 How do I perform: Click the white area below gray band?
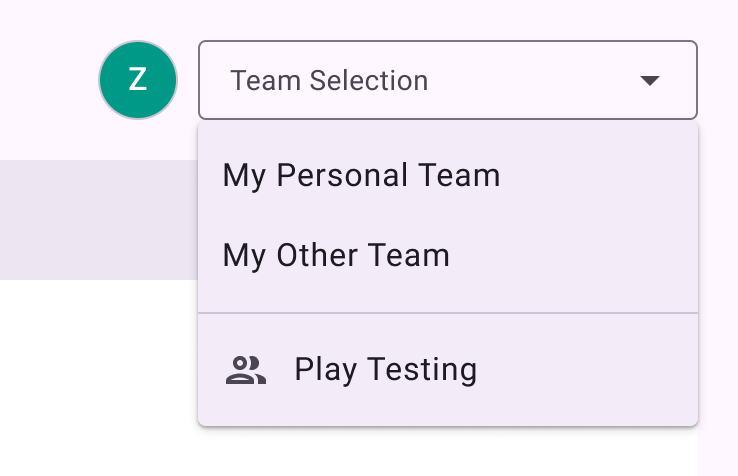pyautogui.click(x=99, y=377)
